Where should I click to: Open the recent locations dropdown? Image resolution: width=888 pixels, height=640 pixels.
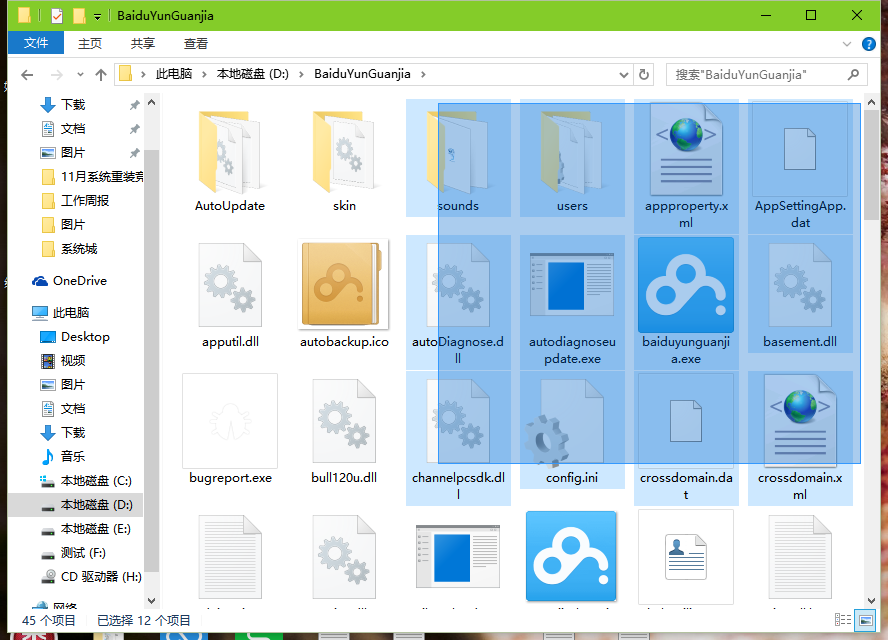coord(80,74)
